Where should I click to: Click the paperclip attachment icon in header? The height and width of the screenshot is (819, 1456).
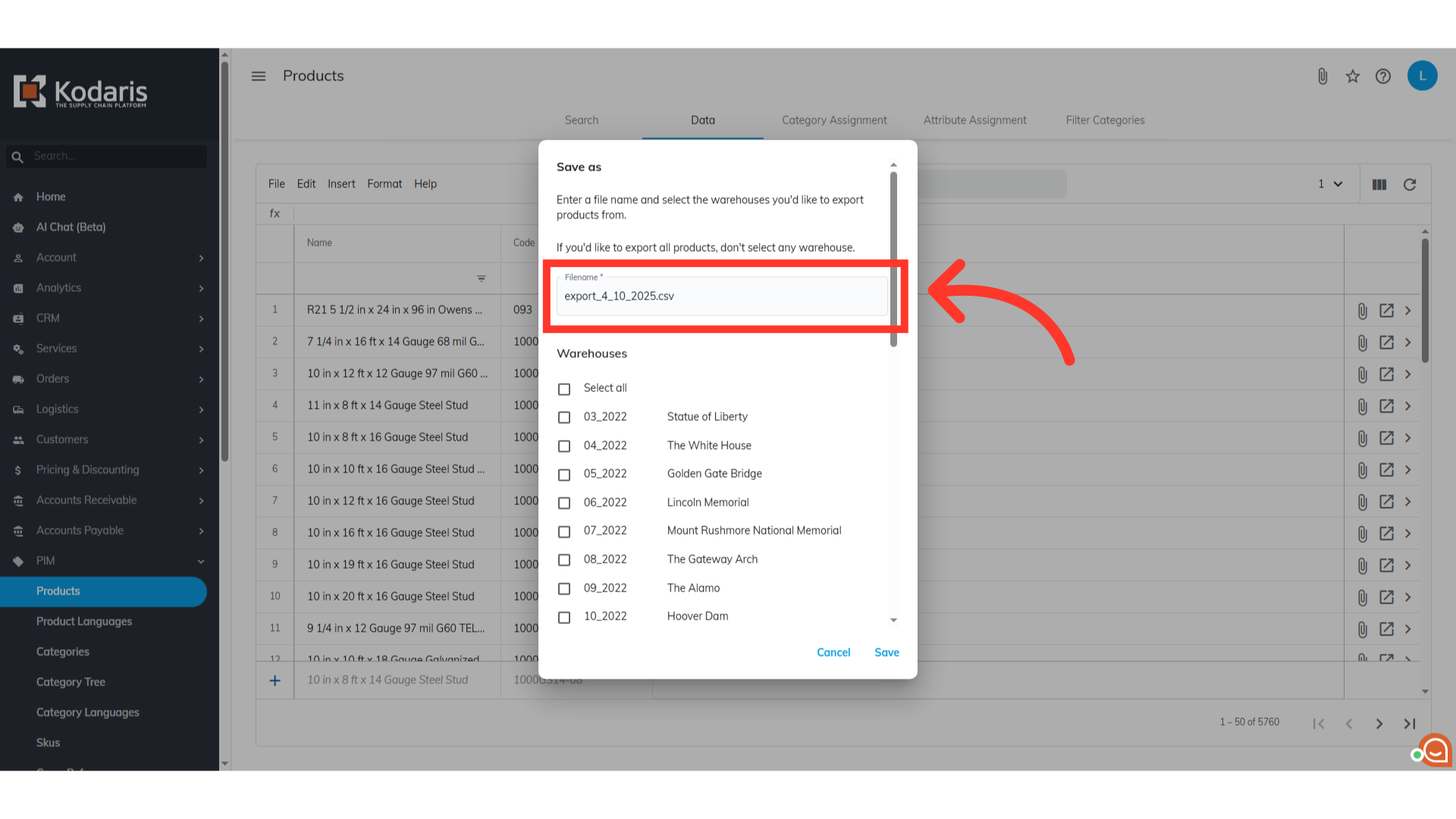tap(1323, 77)
